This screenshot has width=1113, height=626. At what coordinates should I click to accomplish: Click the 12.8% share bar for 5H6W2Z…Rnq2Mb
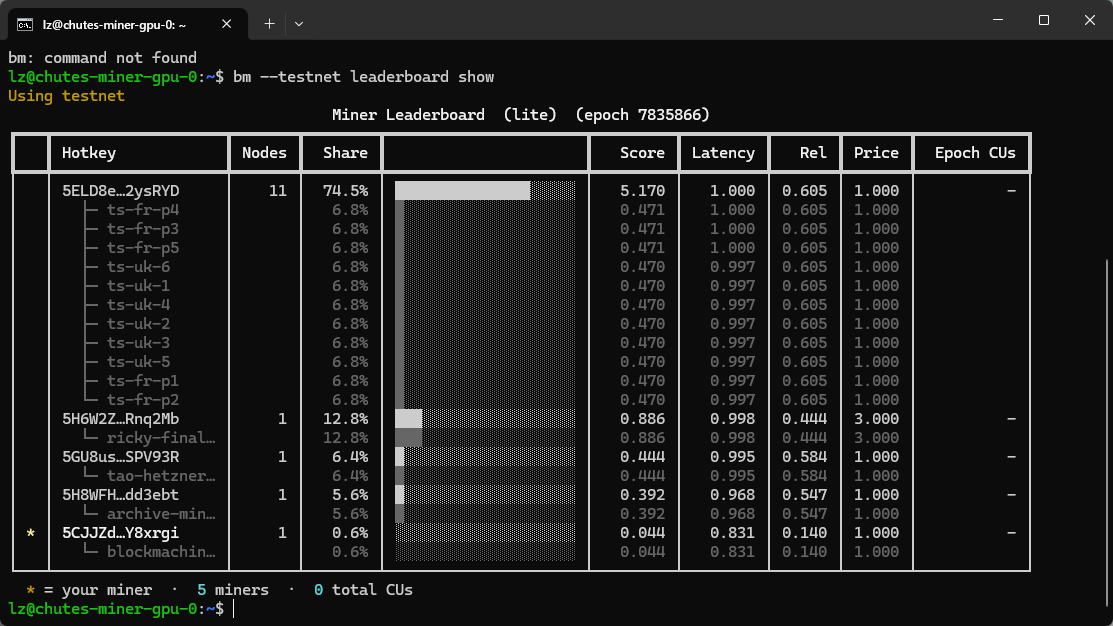click(485, 419)
